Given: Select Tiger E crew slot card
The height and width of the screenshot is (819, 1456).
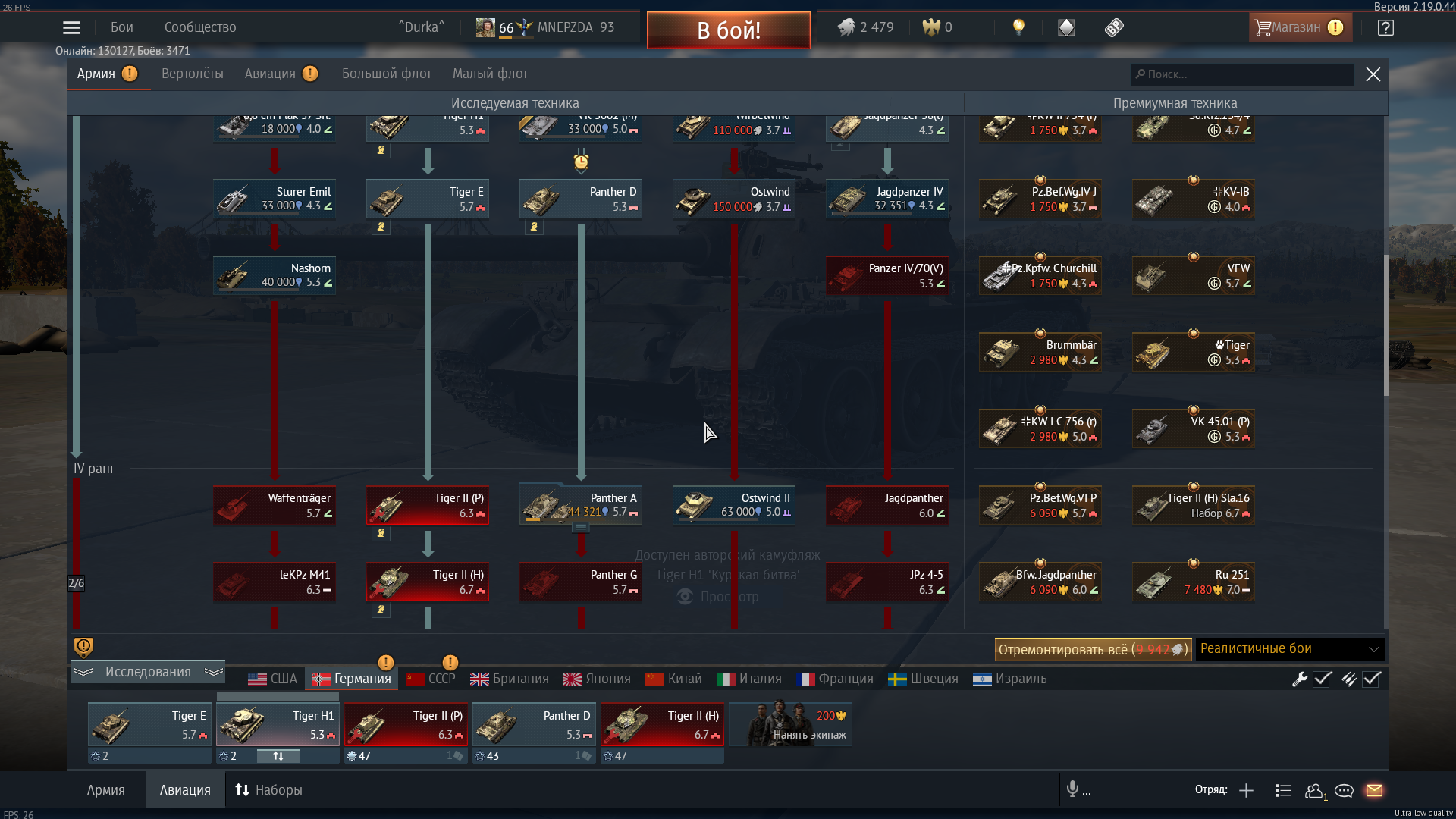Looking at the screenshot, I should click(149, 724).
